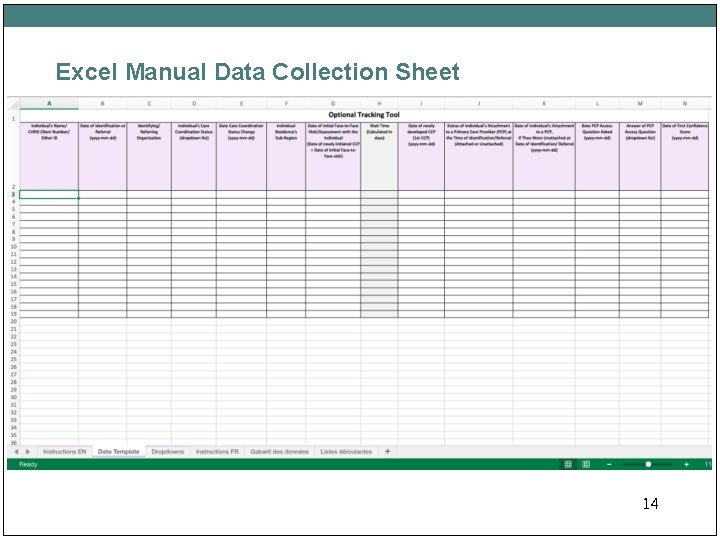This screenshot has width=720, height=540.
Task: Add a new sheet with plus button
Action: [x=388, y=452]
